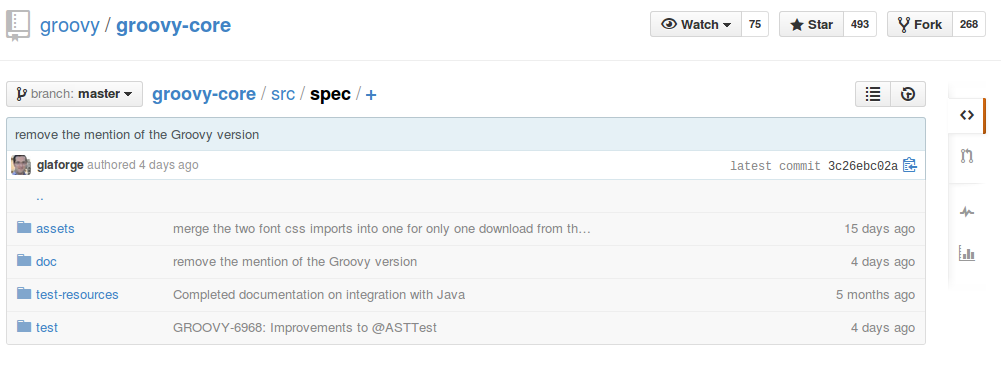Open 'Completed documentation on integration with Java' commit
The image size is (1001, 369).
pos(319,295)
